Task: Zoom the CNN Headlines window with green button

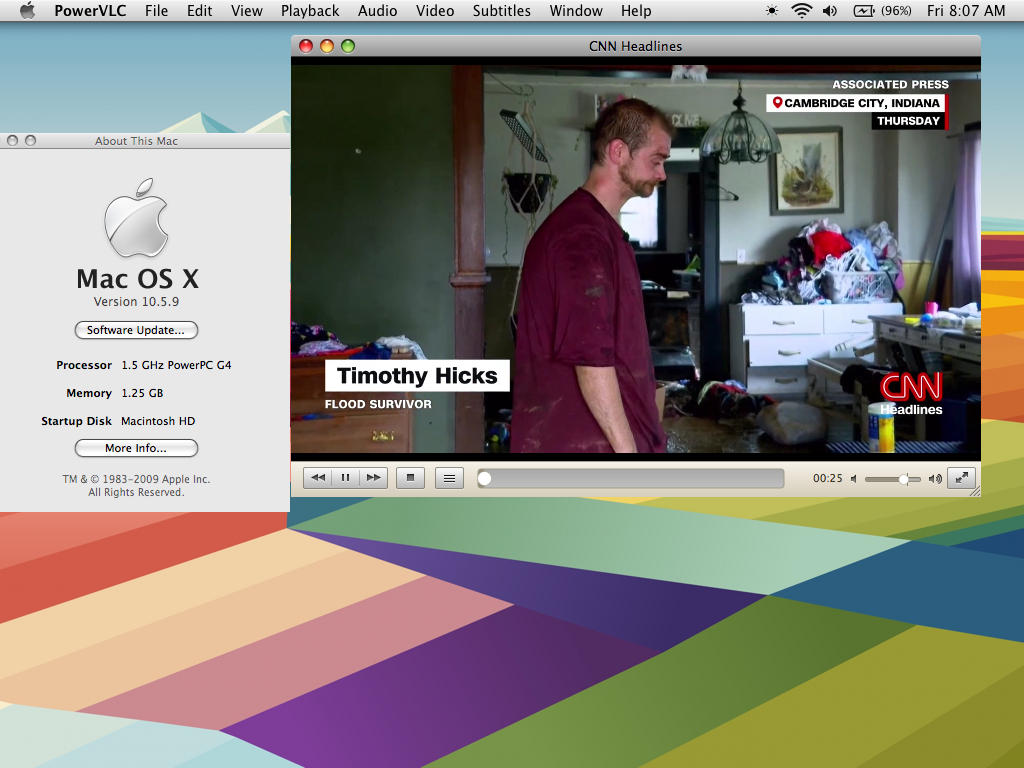Action: [x=348, y=46]
